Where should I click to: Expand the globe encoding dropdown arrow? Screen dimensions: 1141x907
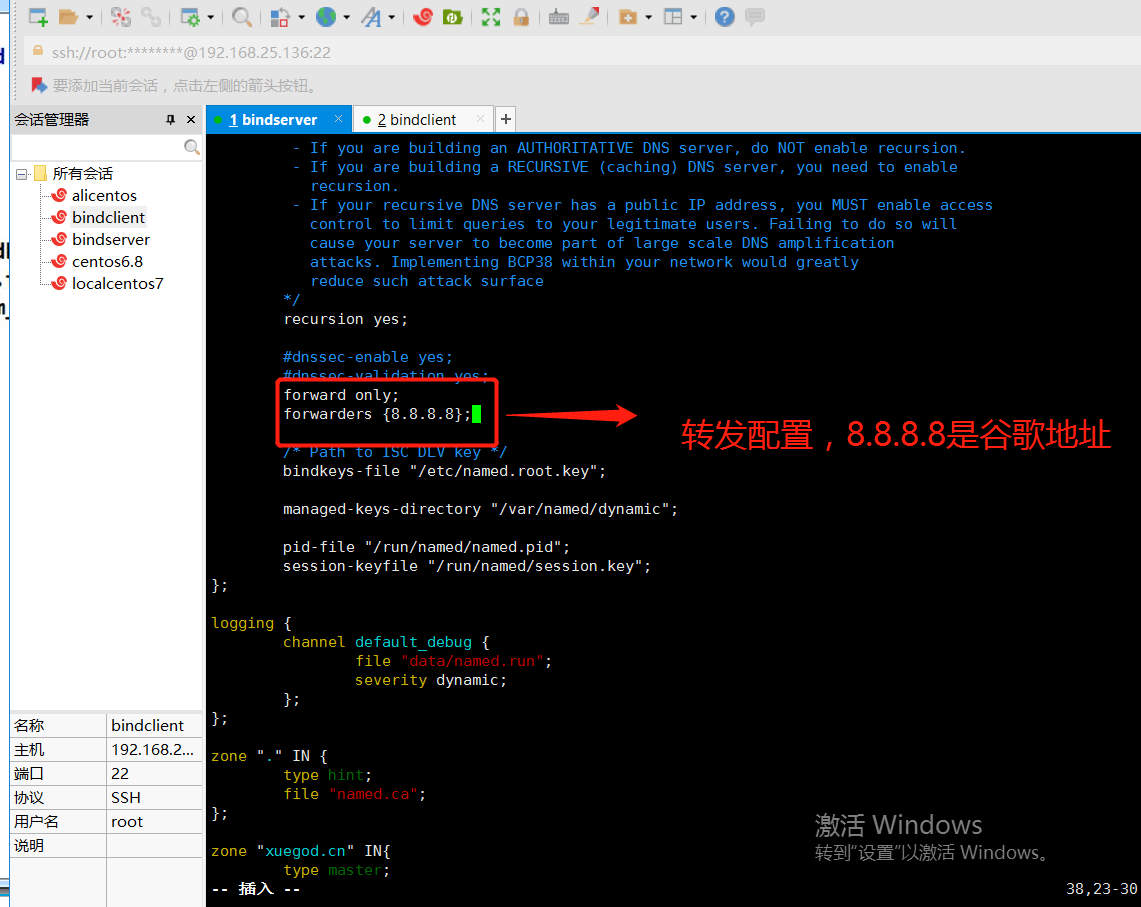[x=346, y=17]
